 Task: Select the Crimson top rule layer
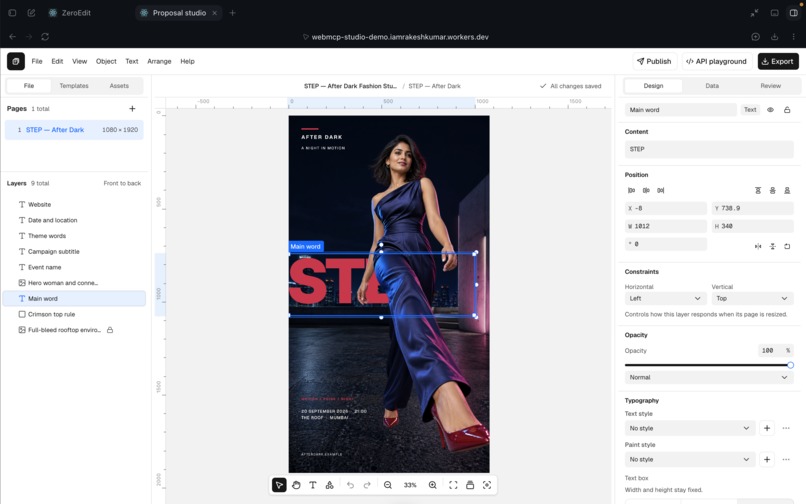pos(75,314)
